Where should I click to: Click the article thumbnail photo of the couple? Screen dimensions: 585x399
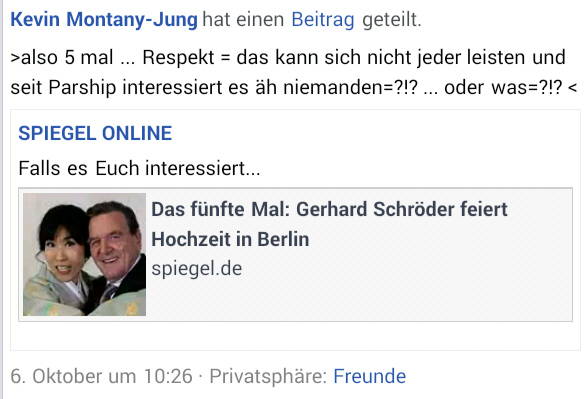[x=84, y=255]
